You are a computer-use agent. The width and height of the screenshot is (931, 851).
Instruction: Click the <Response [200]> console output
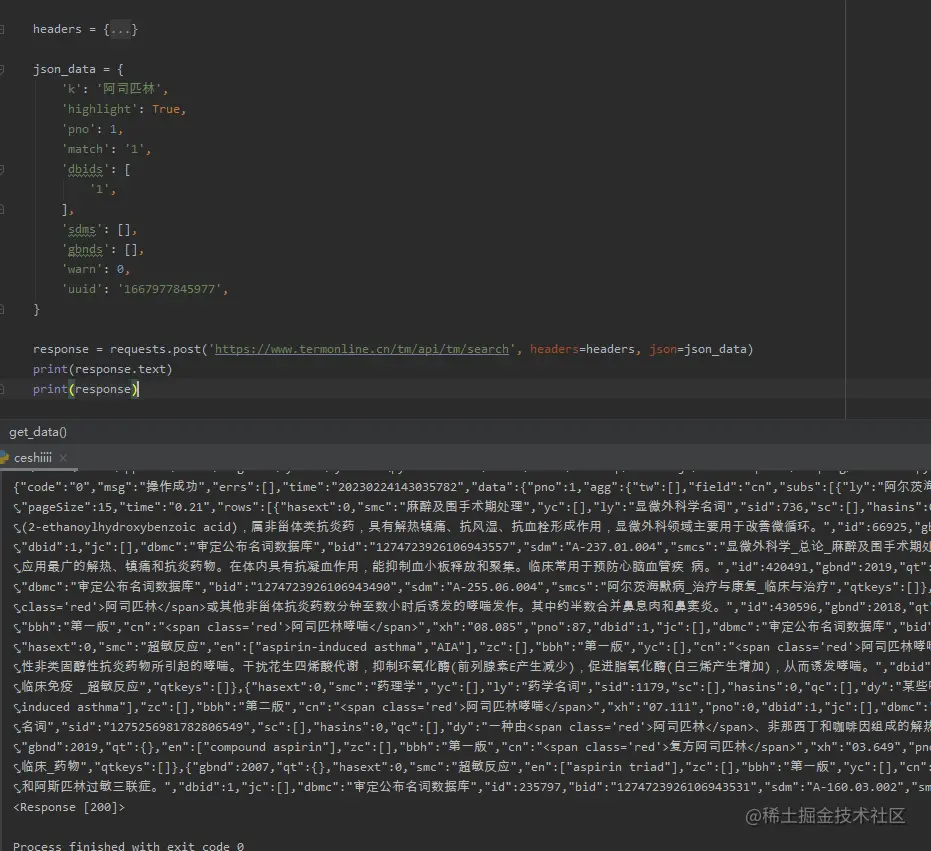(x=69, y=807)
